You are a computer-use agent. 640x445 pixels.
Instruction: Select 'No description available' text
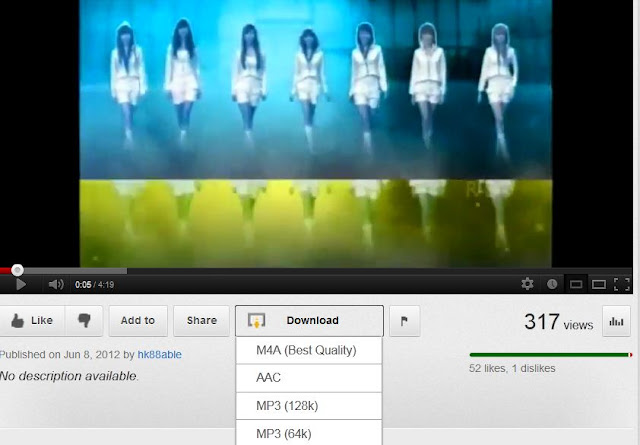69,376
